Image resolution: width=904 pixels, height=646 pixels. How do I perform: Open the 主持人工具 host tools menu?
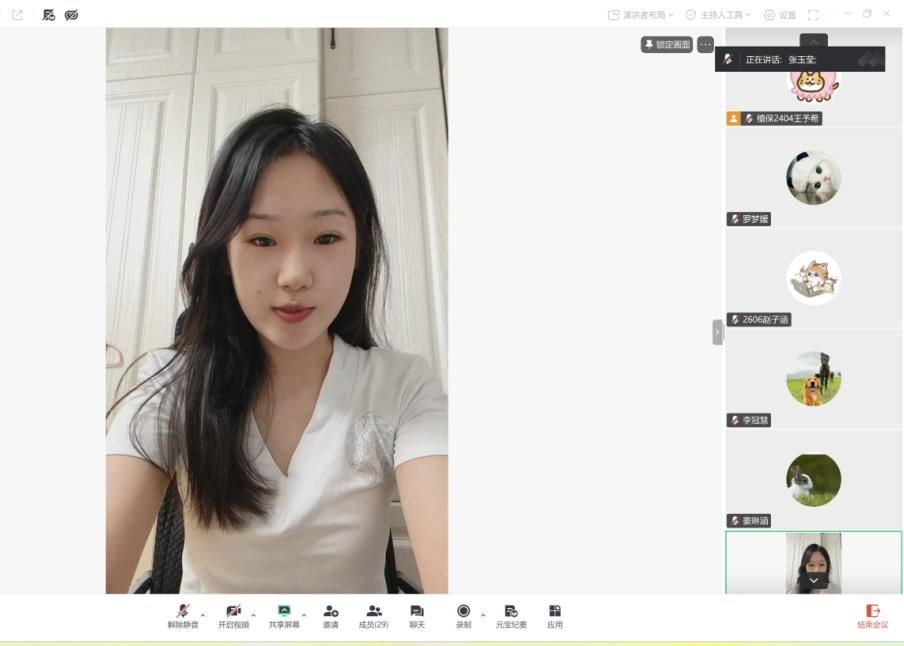718,15
